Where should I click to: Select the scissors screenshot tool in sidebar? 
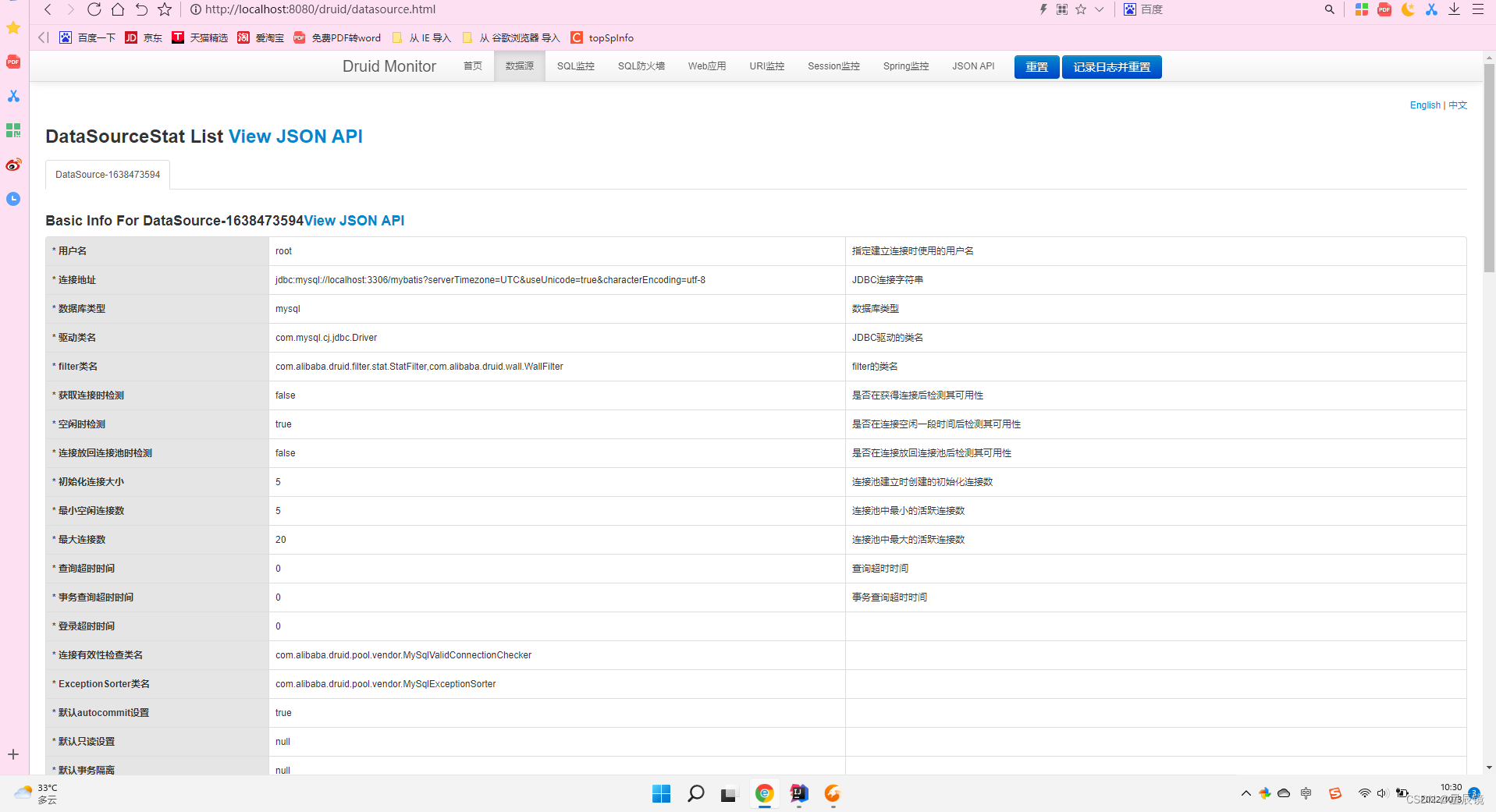tap(12, 96)
